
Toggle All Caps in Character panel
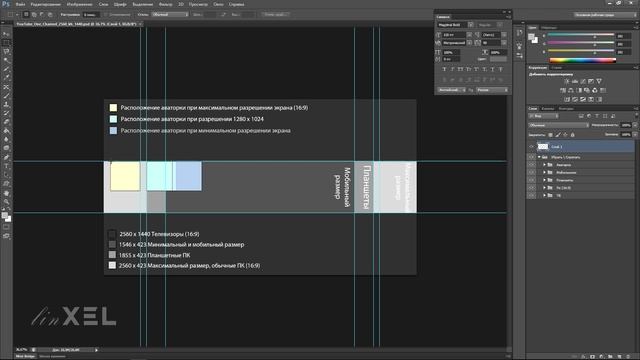point(460,69)
